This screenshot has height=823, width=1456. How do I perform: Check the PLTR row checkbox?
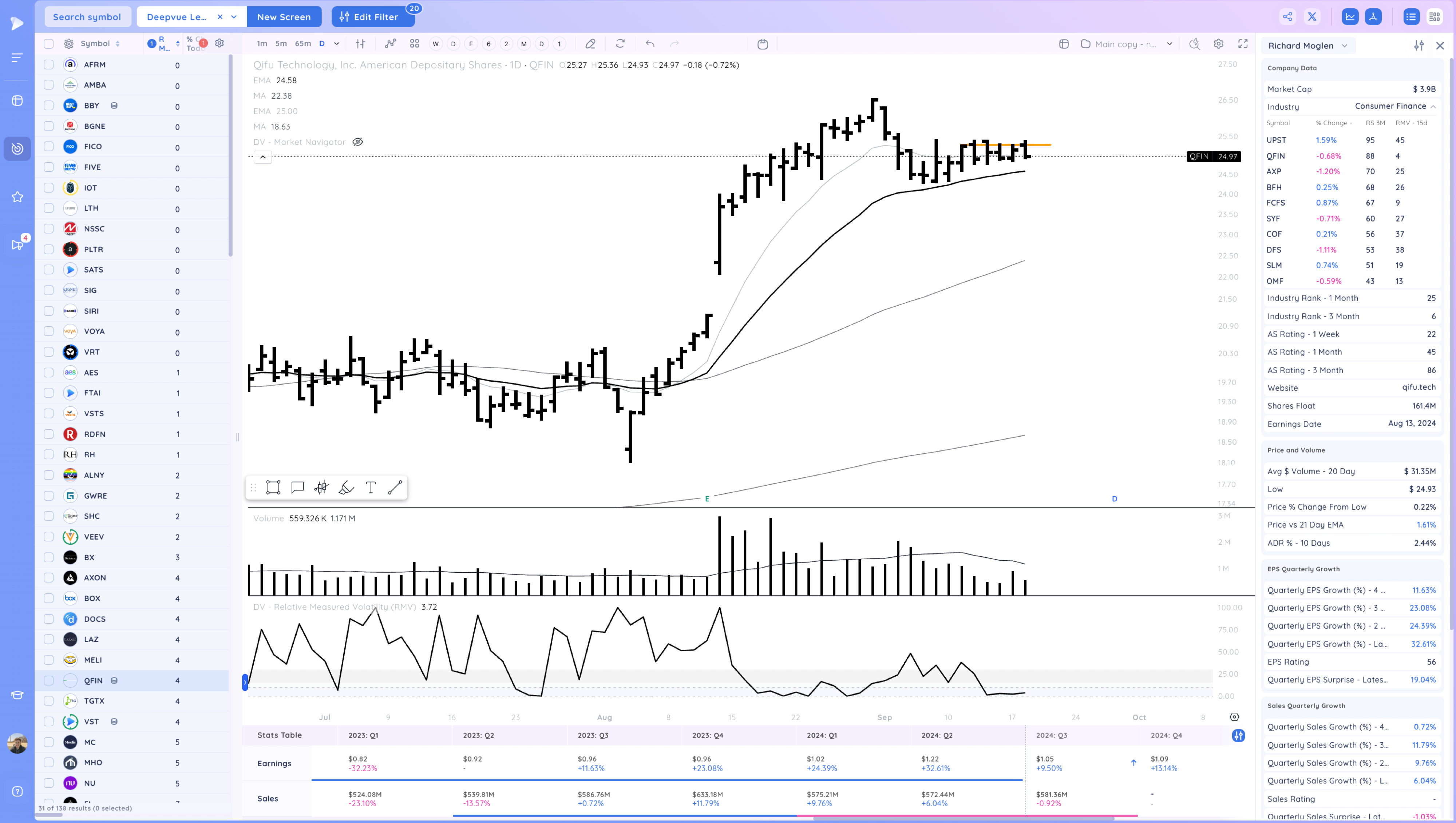tap(49, 249)
